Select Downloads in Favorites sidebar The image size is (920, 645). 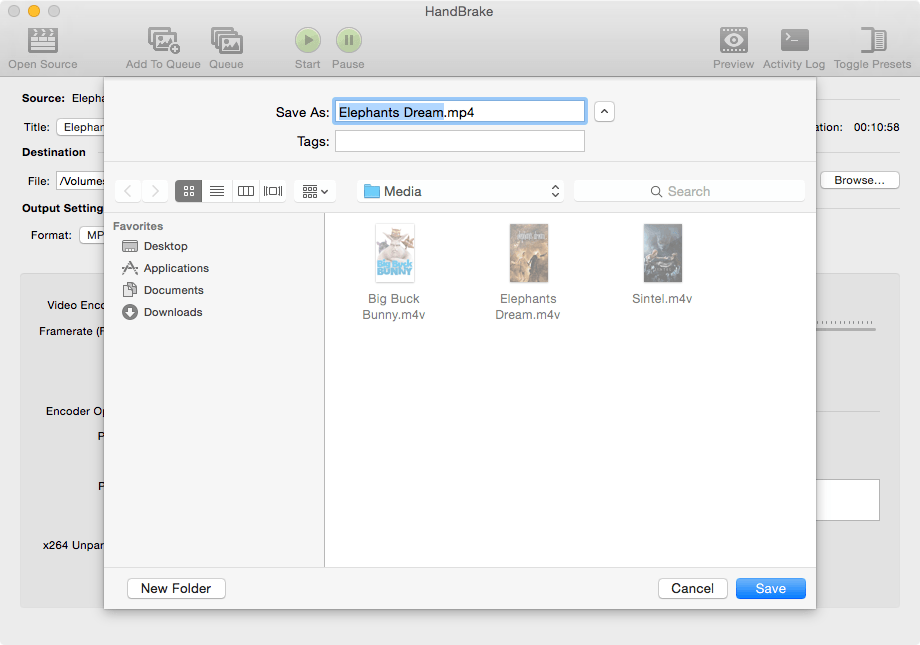pos(172,312)
